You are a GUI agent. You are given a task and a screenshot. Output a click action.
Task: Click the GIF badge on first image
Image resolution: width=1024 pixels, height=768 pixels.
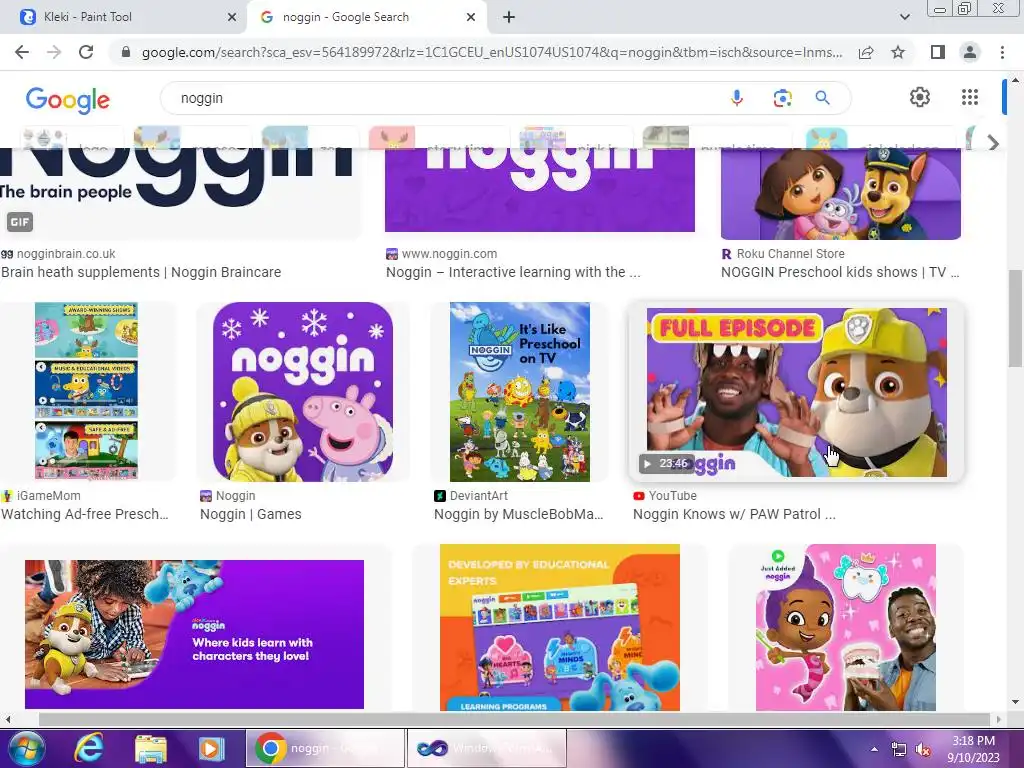(20, 222)
